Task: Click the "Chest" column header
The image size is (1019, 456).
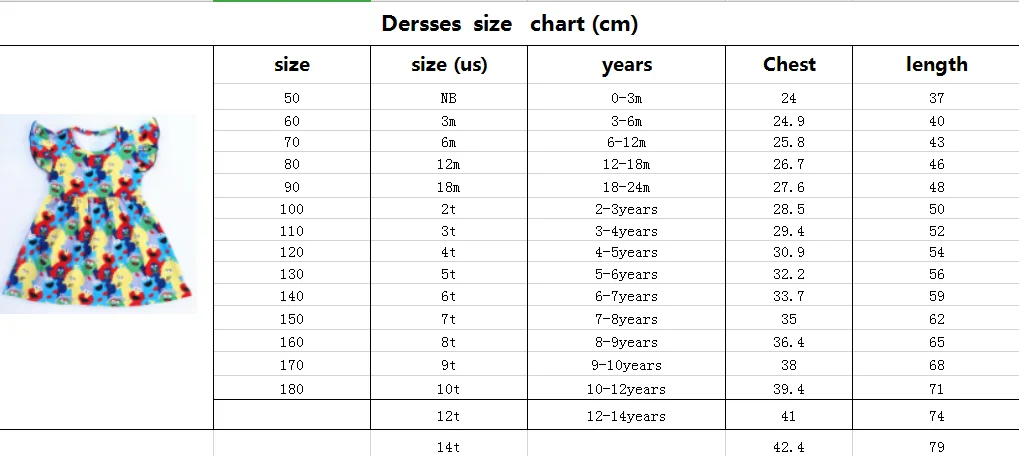Action: 789,65
